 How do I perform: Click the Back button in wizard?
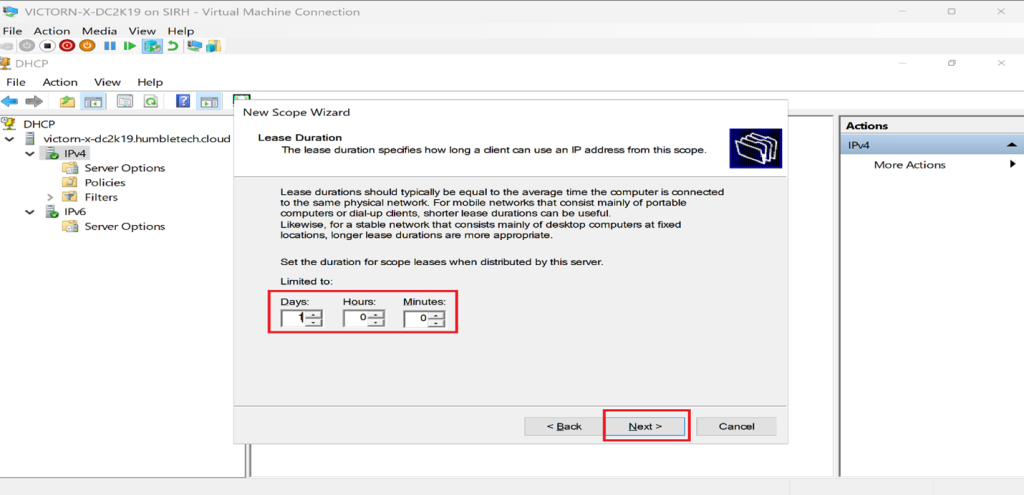click(563, 426)
